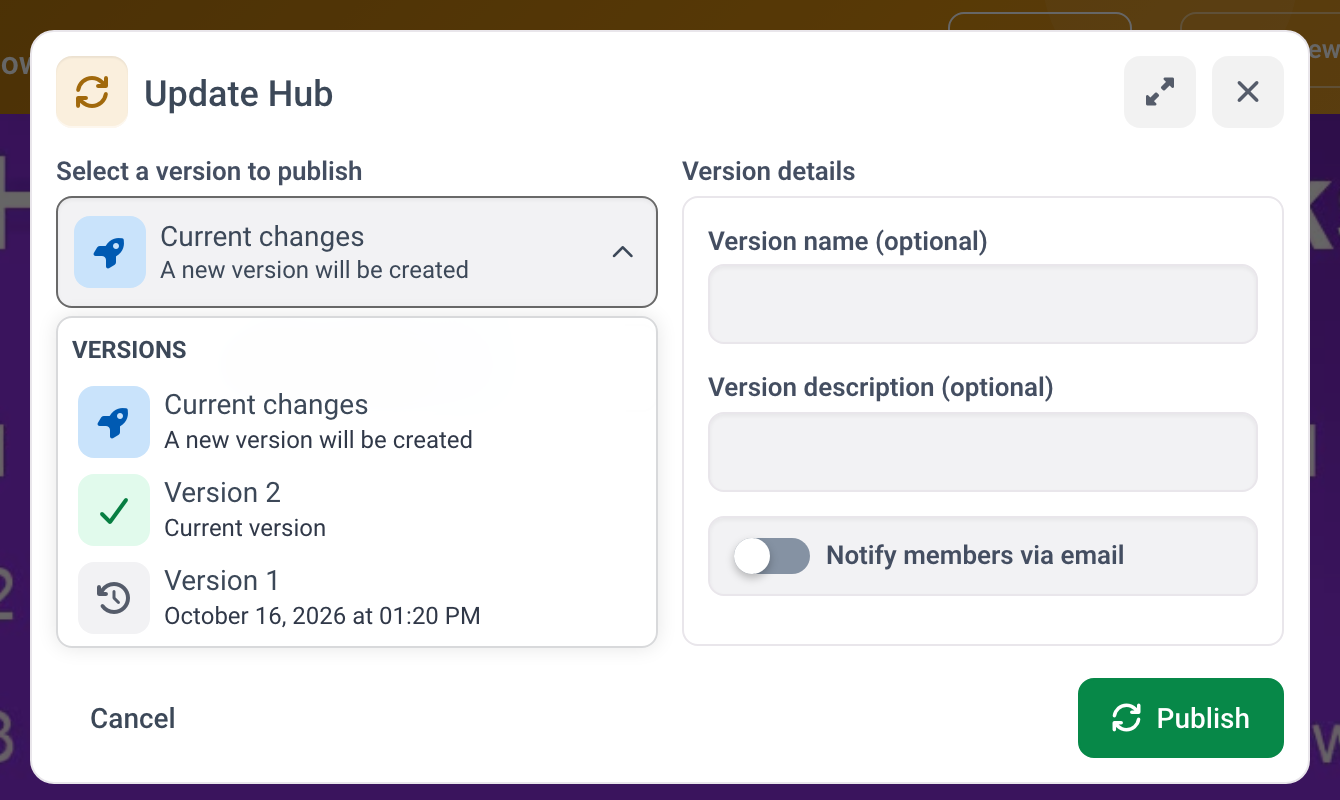Pick Version 1 dated October 16, 2026

(357, 598)
